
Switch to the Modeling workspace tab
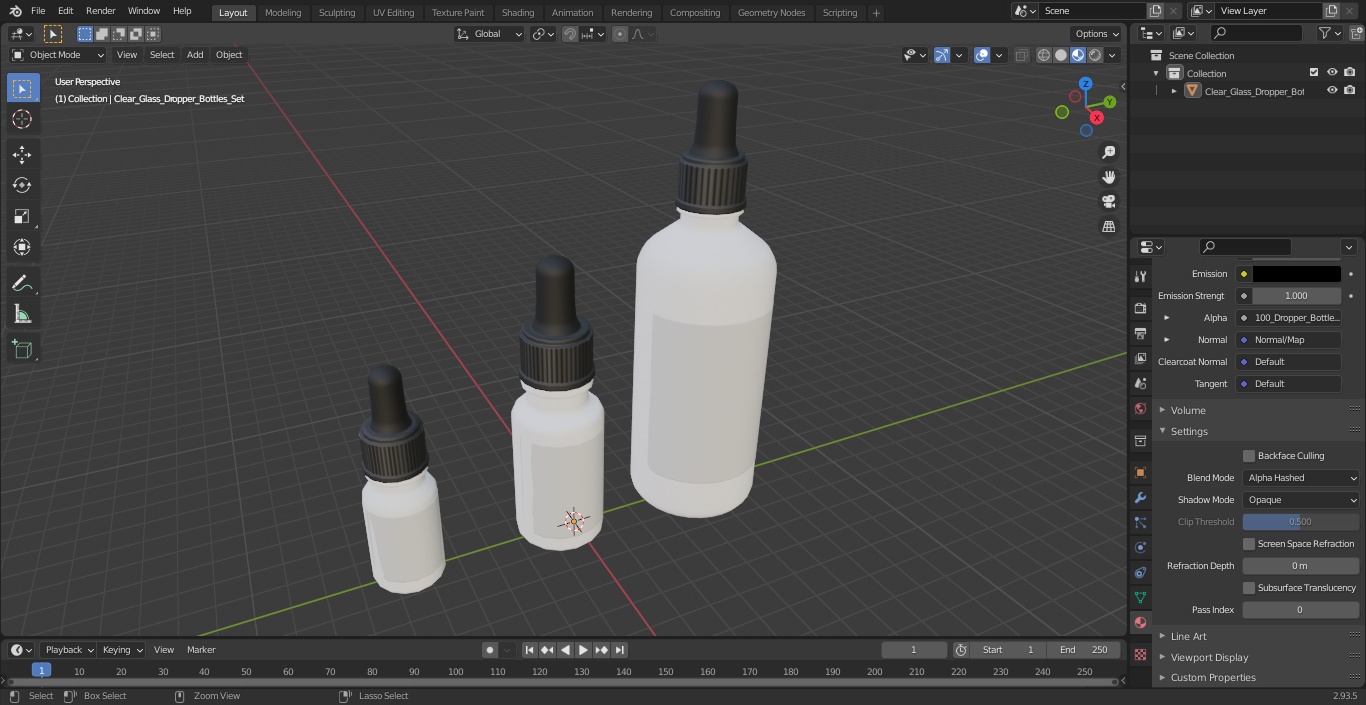283,13
